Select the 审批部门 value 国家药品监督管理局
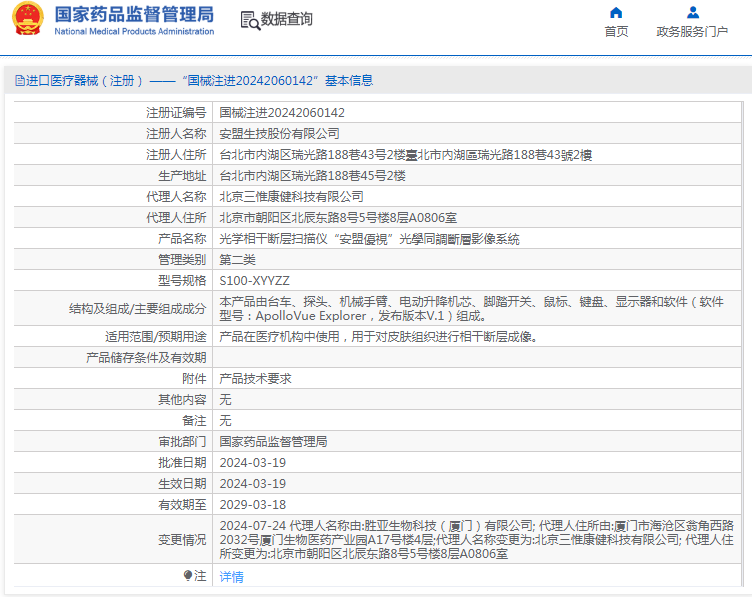 coord(273,441)
